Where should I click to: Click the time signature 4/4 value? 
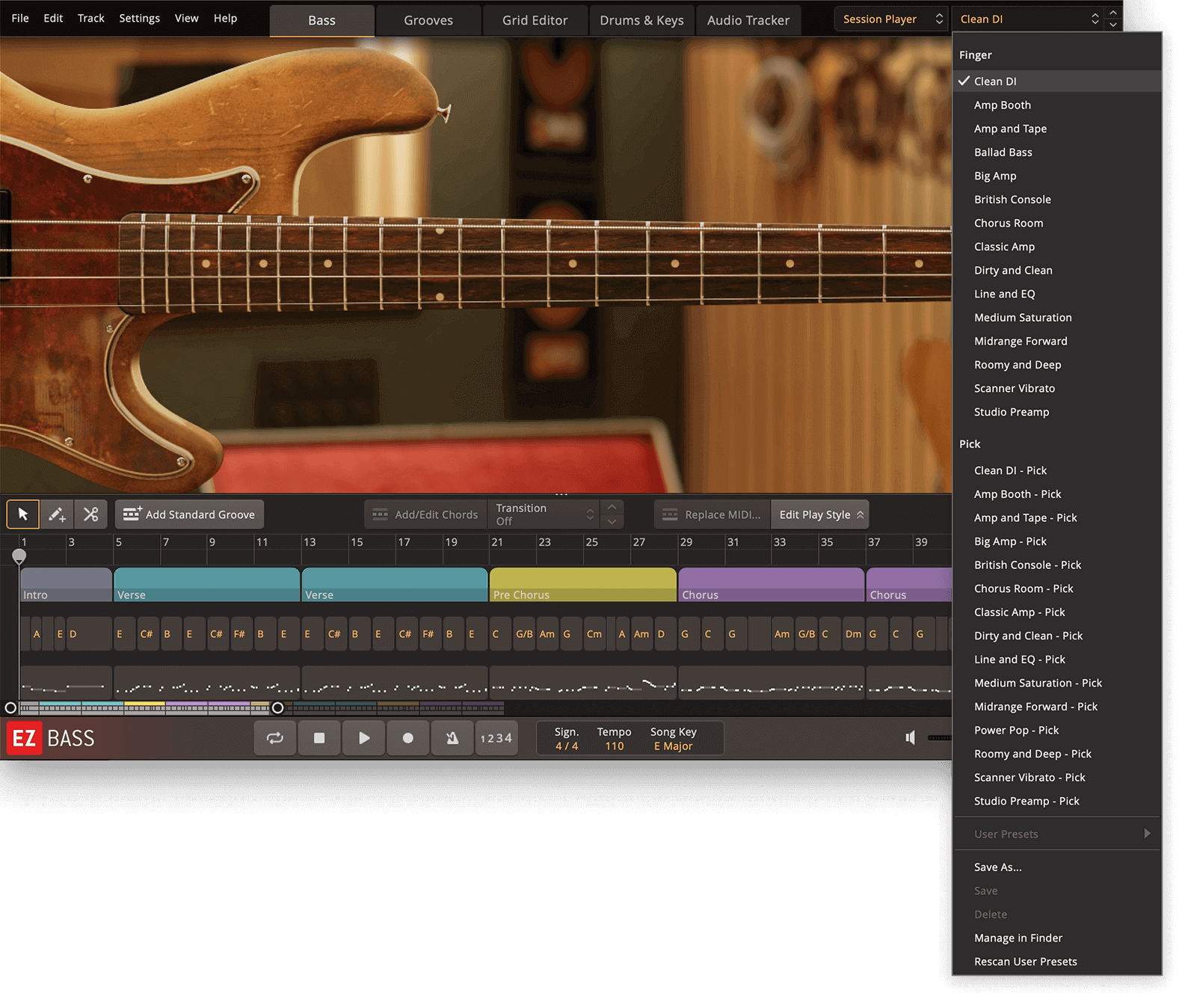click(x=567, y=746)
